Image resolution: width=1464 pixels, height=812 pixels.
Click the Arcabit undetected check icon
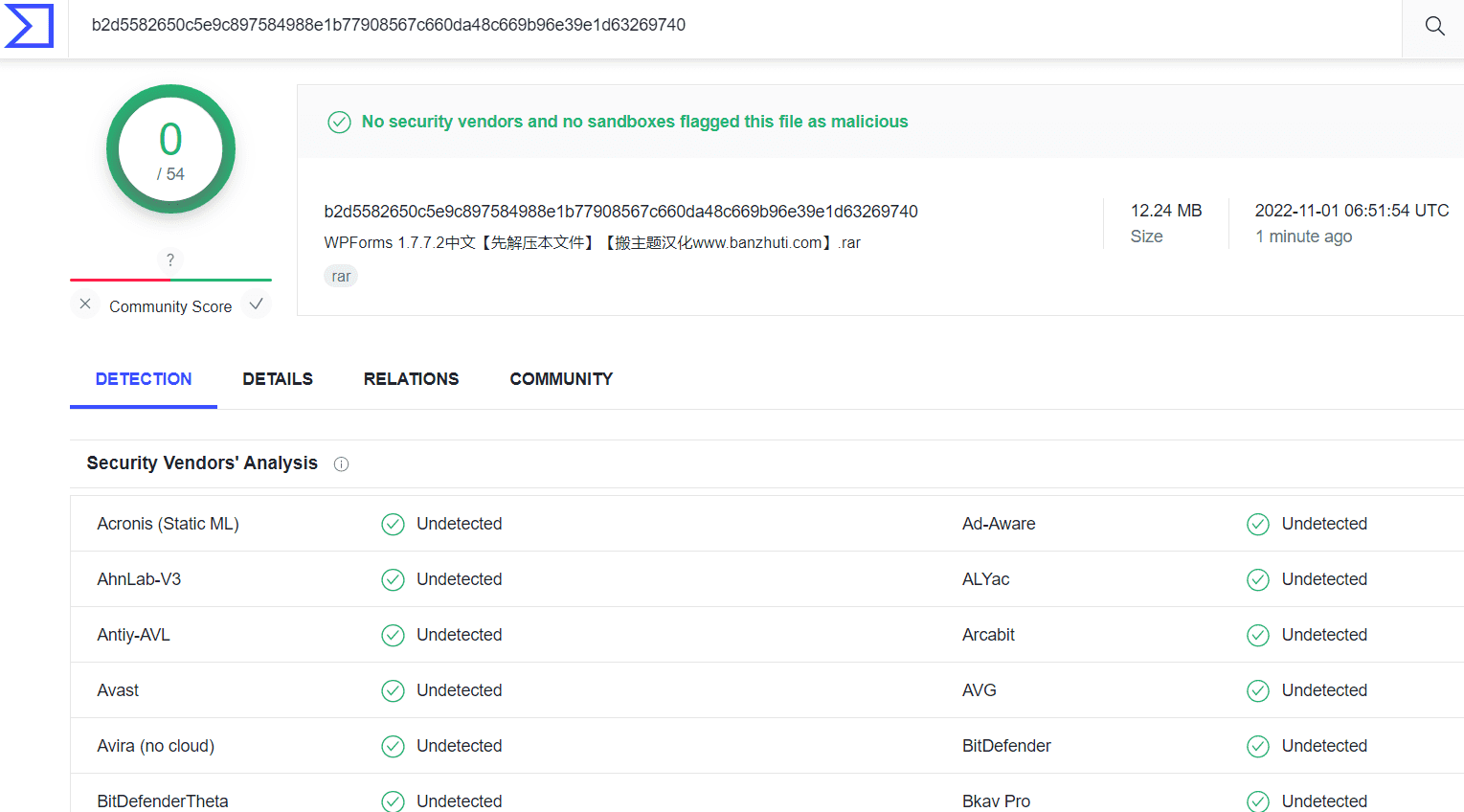point(1258,636)
